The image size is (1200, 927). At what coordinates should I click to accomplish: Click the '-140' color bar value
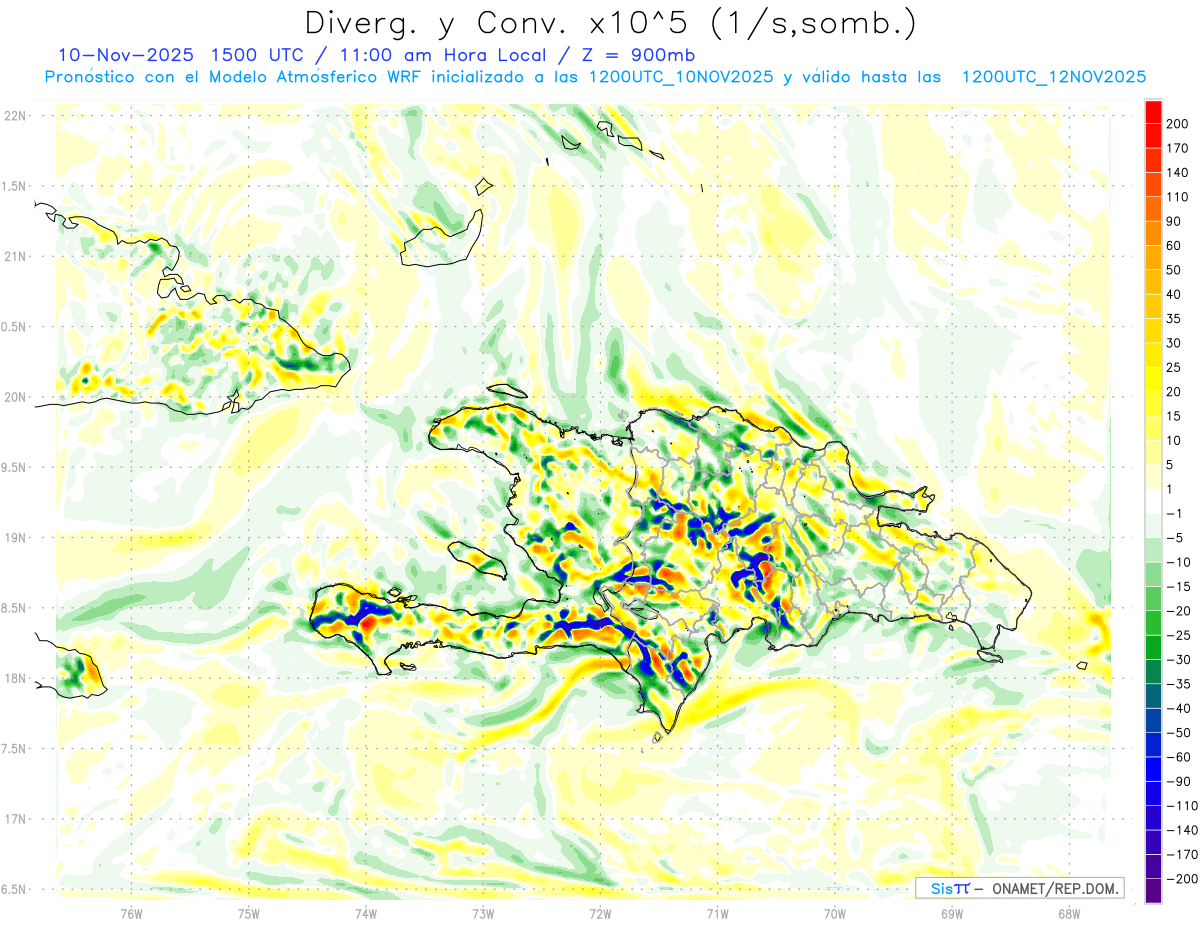coord(1182,831)
